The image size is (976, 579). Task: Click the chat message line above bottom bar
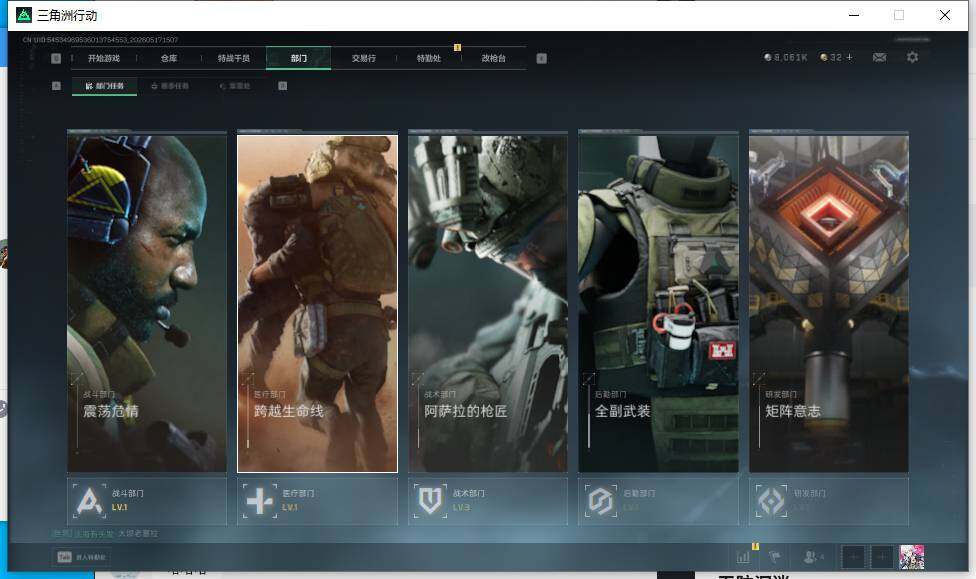click(105, 534)
